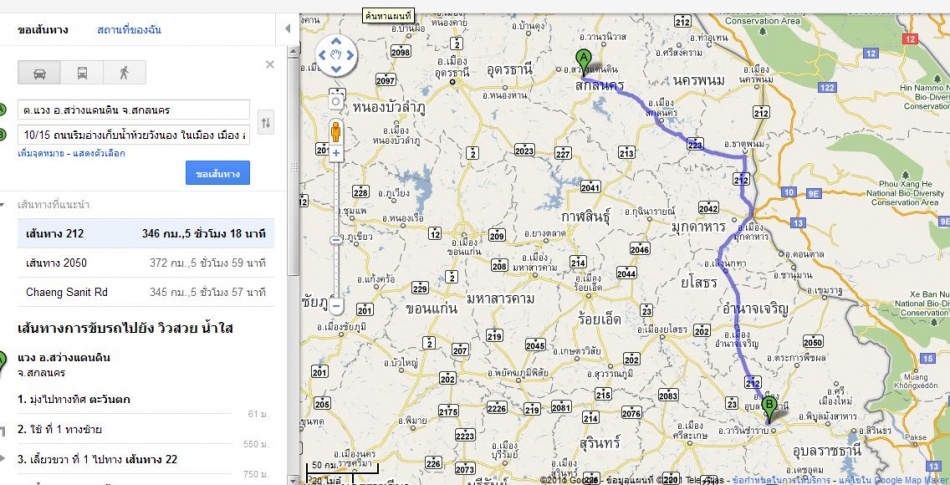Click แสดงตัวเลือก link
Screen dimensions: 950x485
tap(99, 153)
